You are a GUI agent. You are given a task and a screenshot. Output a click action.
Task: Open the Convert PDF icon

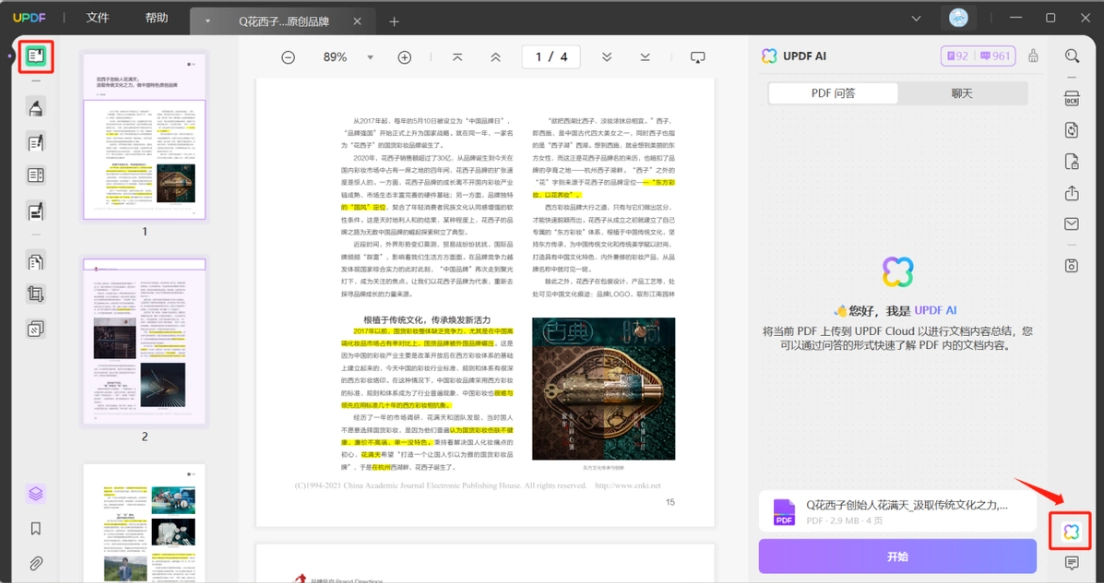pyautogui.click(x=1072, y=130)
